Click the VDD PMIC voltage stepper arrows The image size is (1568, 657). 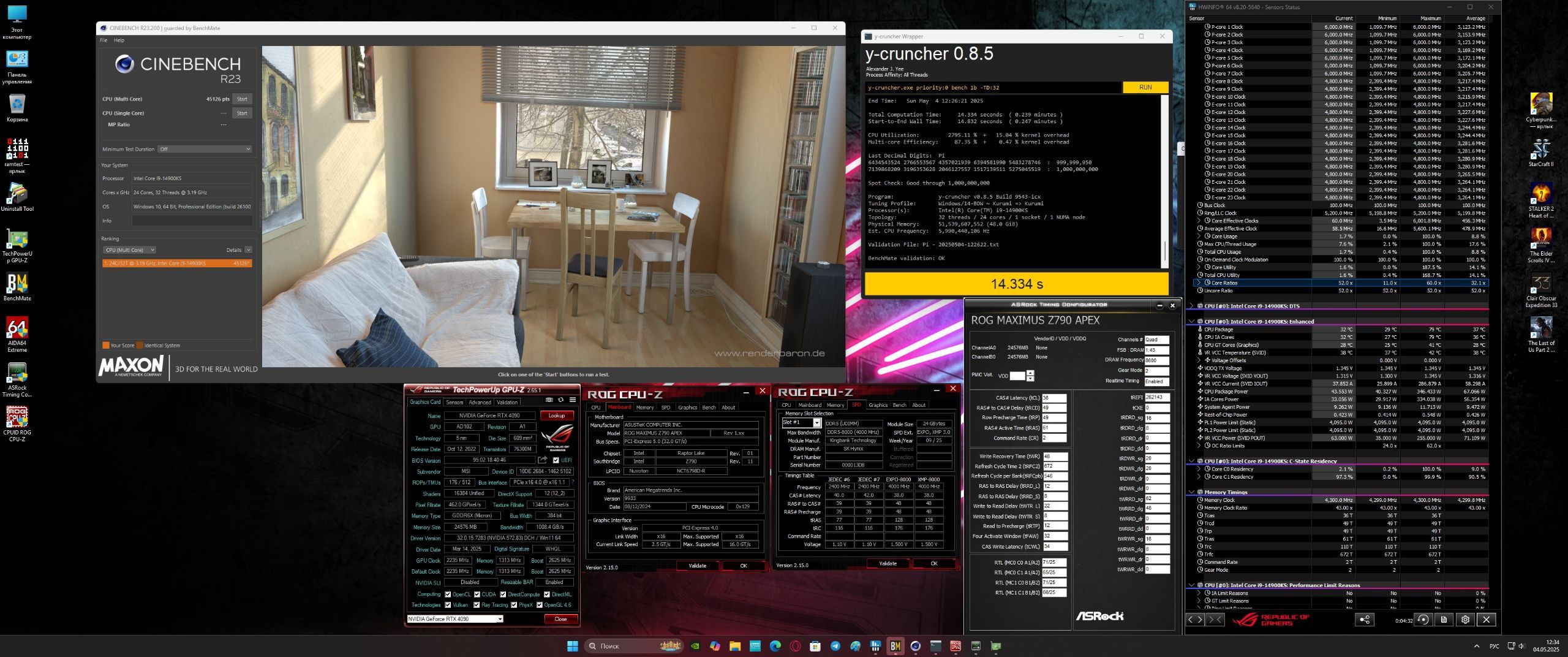click(1030, 376)
